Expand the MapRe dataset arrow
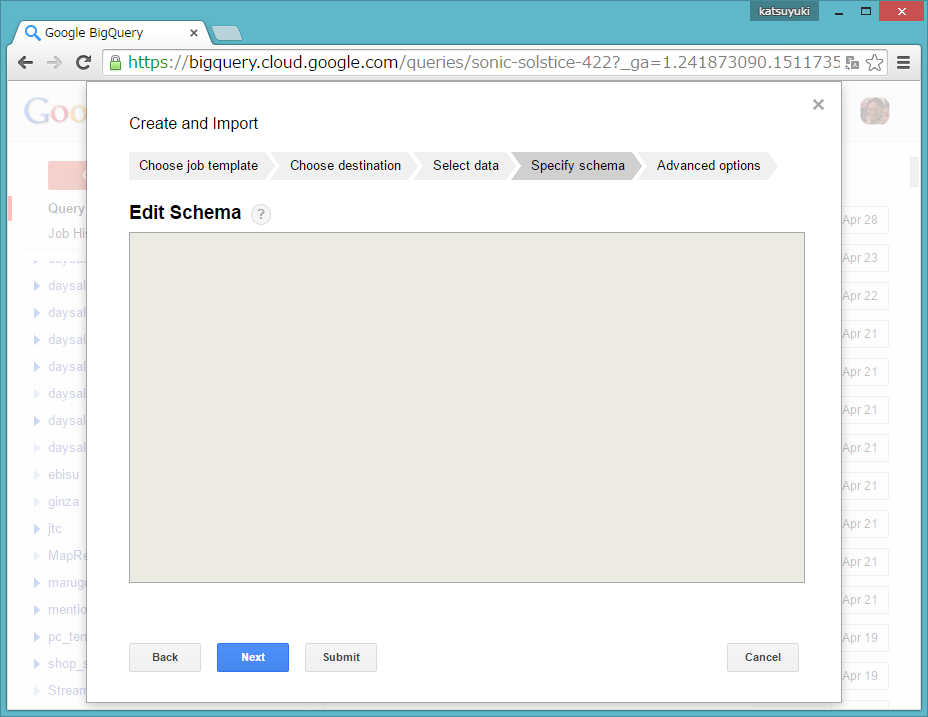Viewport: 928px width, 717px height. pos(37,556)
